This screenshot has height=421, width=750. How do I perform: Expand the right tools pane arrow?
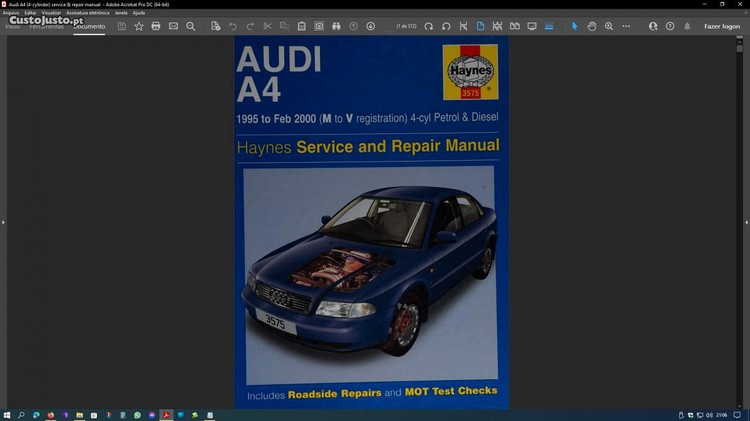[x=745, y=221]
